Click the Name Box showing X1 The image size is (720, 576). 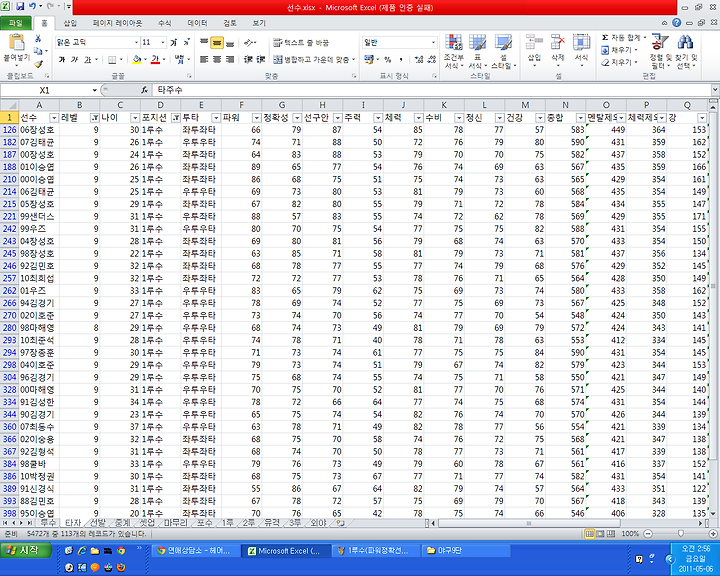pyautogui.click(x=45, y=90)
